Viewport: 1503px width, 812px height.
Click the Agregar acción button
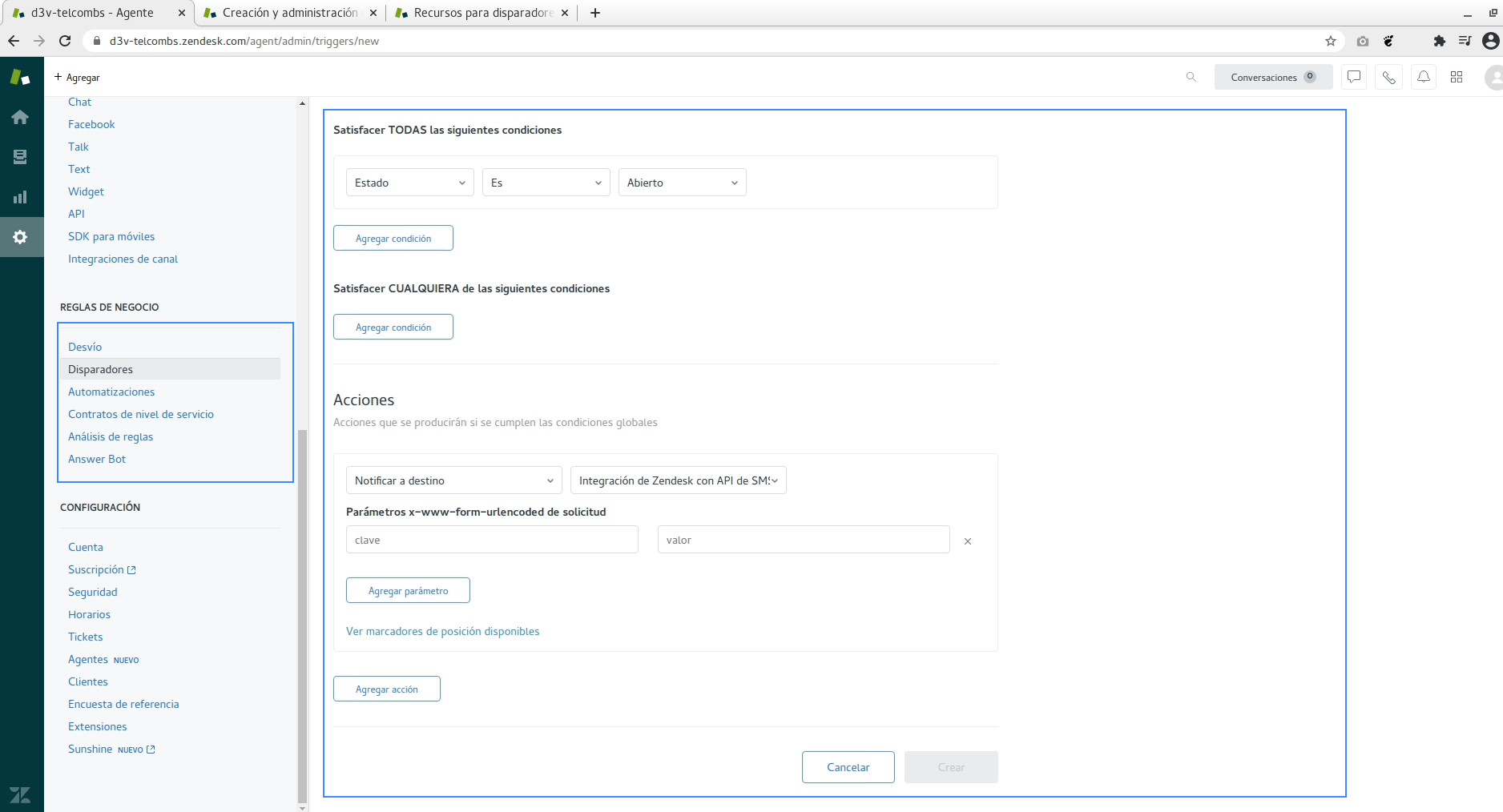[387, 689]
